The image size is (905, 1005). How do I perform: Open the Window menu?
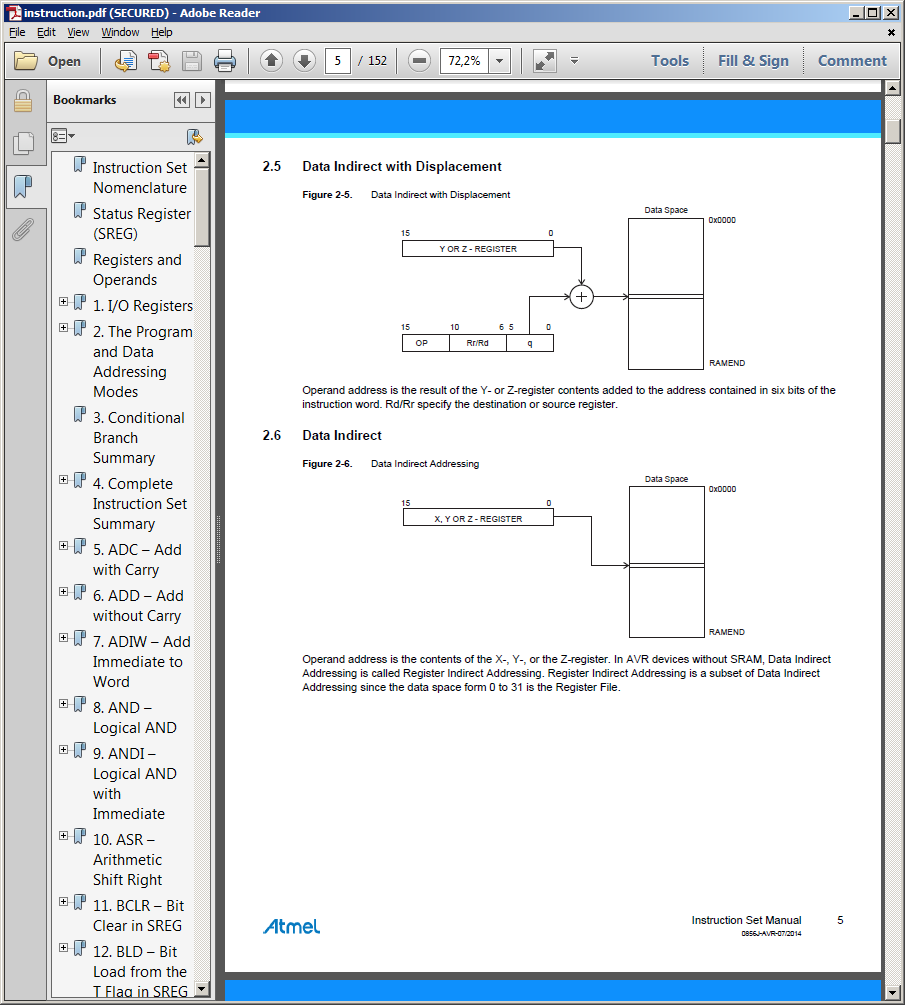pyautogui.click(x=120, y=32)
